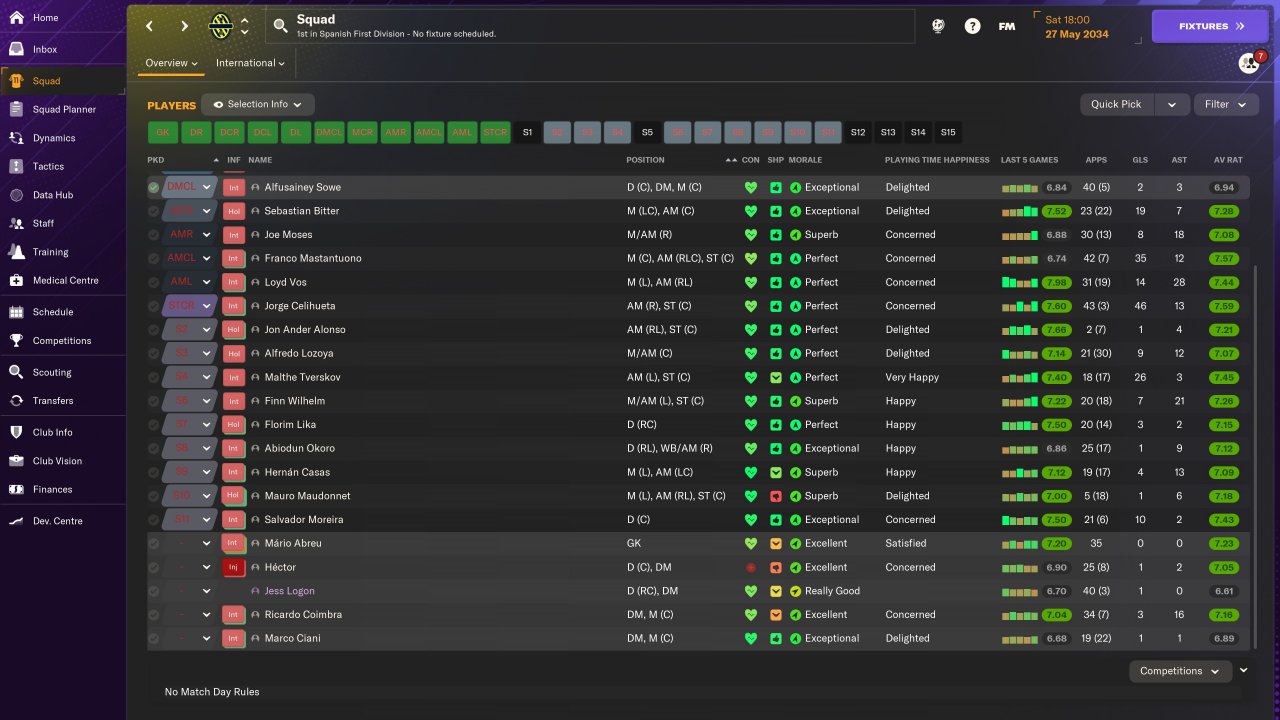Toggle selection circle for Mário Abreu

pyautogui.click(x=153, y=543)
